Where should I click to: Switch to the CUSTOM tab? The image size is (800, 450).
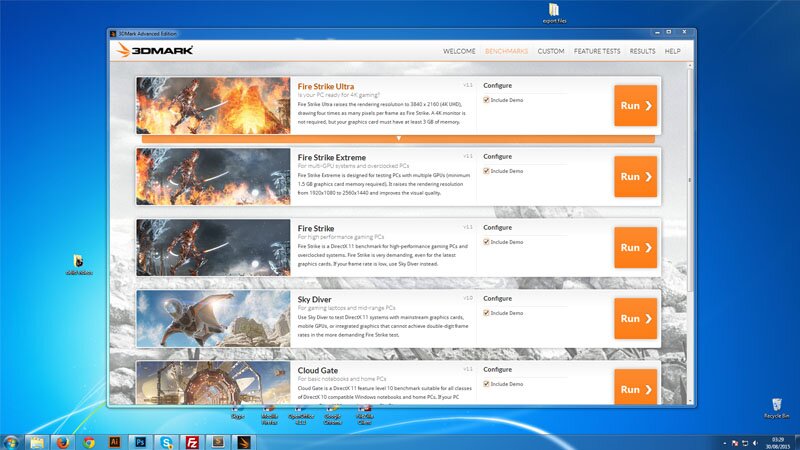551,51
